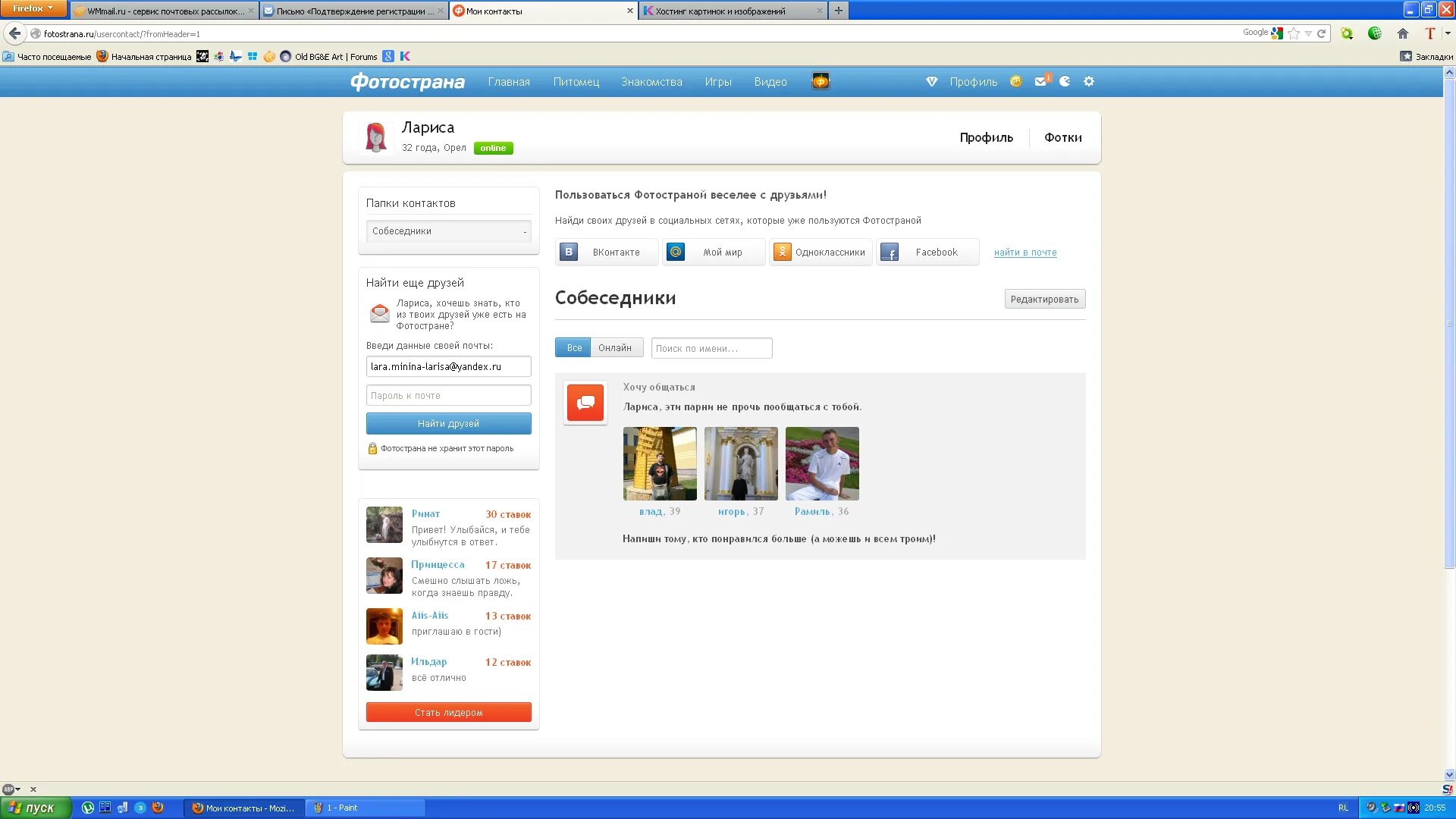Open Ринат's profile link
The image size is (1456, 819).
click(x=425, y=514)
